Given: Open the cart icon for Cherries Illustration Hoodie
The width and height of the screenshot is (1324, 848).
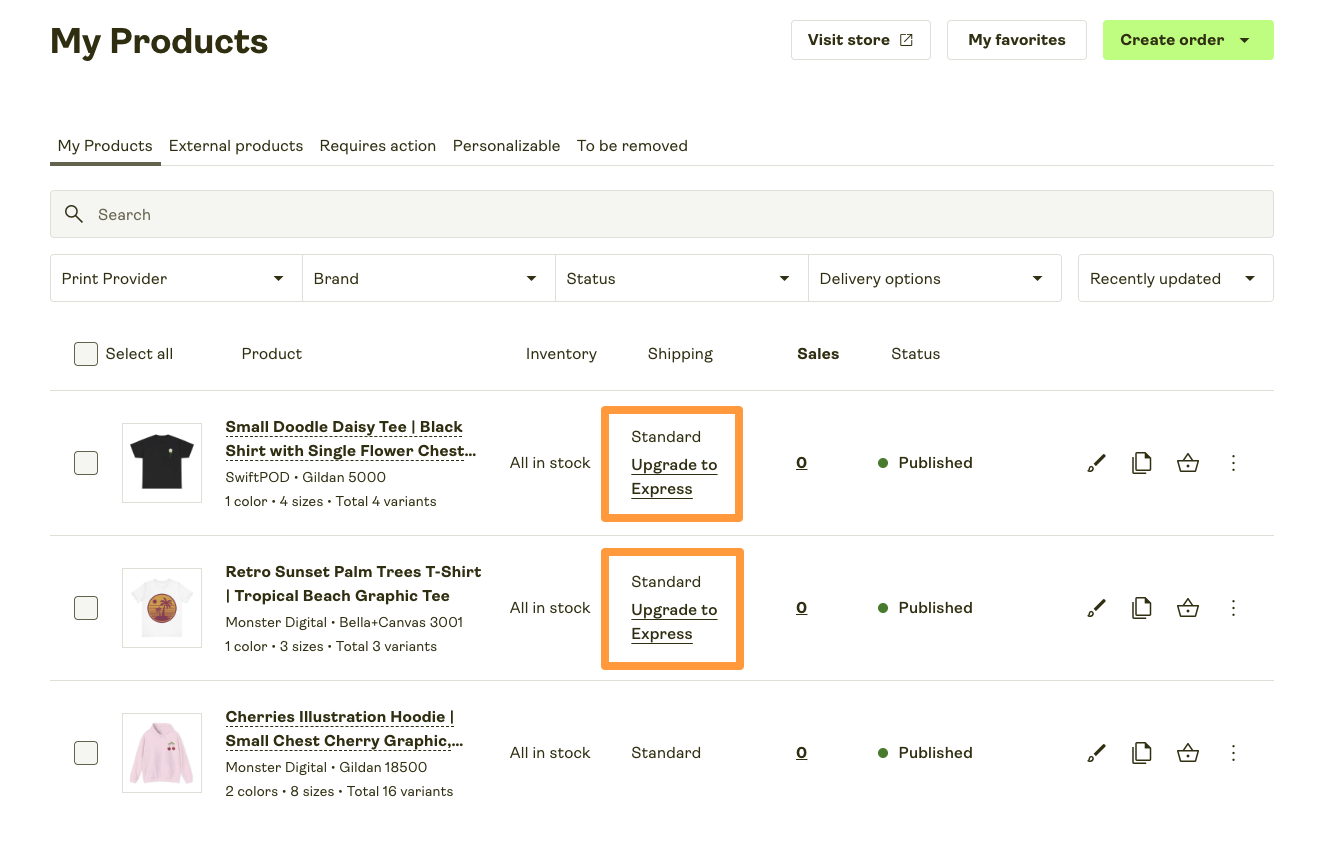Looking at the screenshot, I should click(1188, 752).
